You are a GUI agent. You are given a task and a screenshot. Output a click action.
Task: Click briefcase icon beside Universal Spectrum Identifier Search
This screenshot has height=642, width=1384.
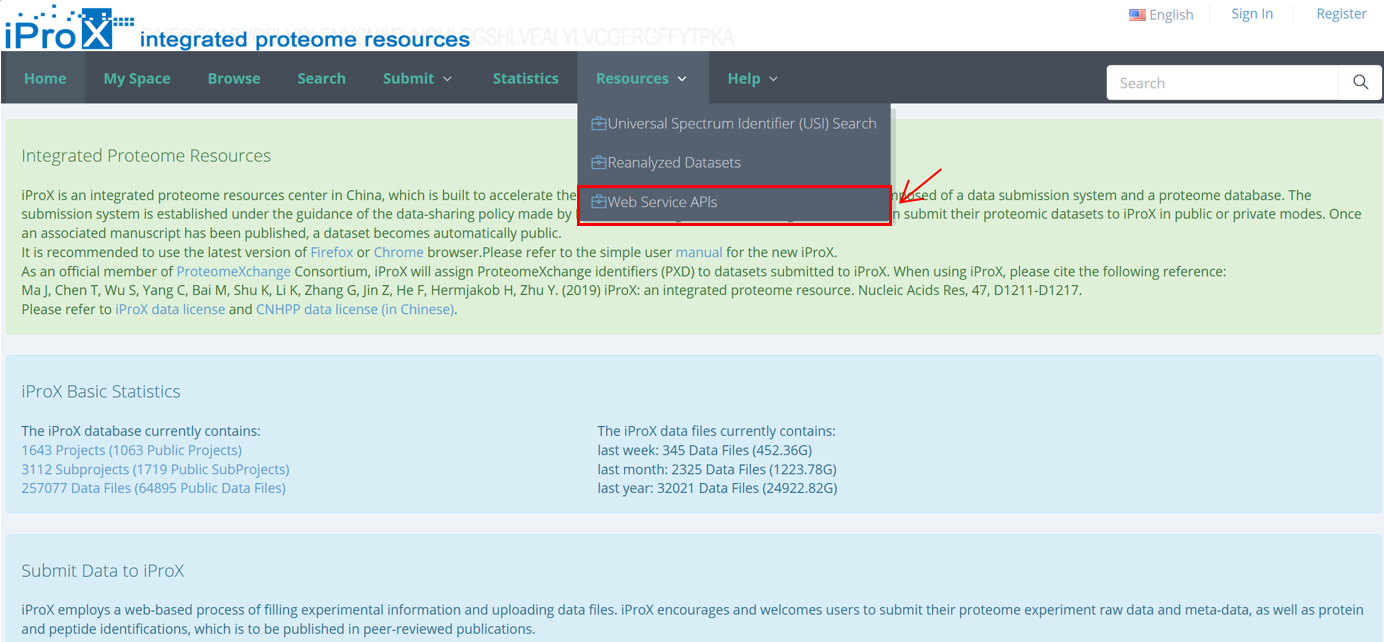(x=598, y=124)
